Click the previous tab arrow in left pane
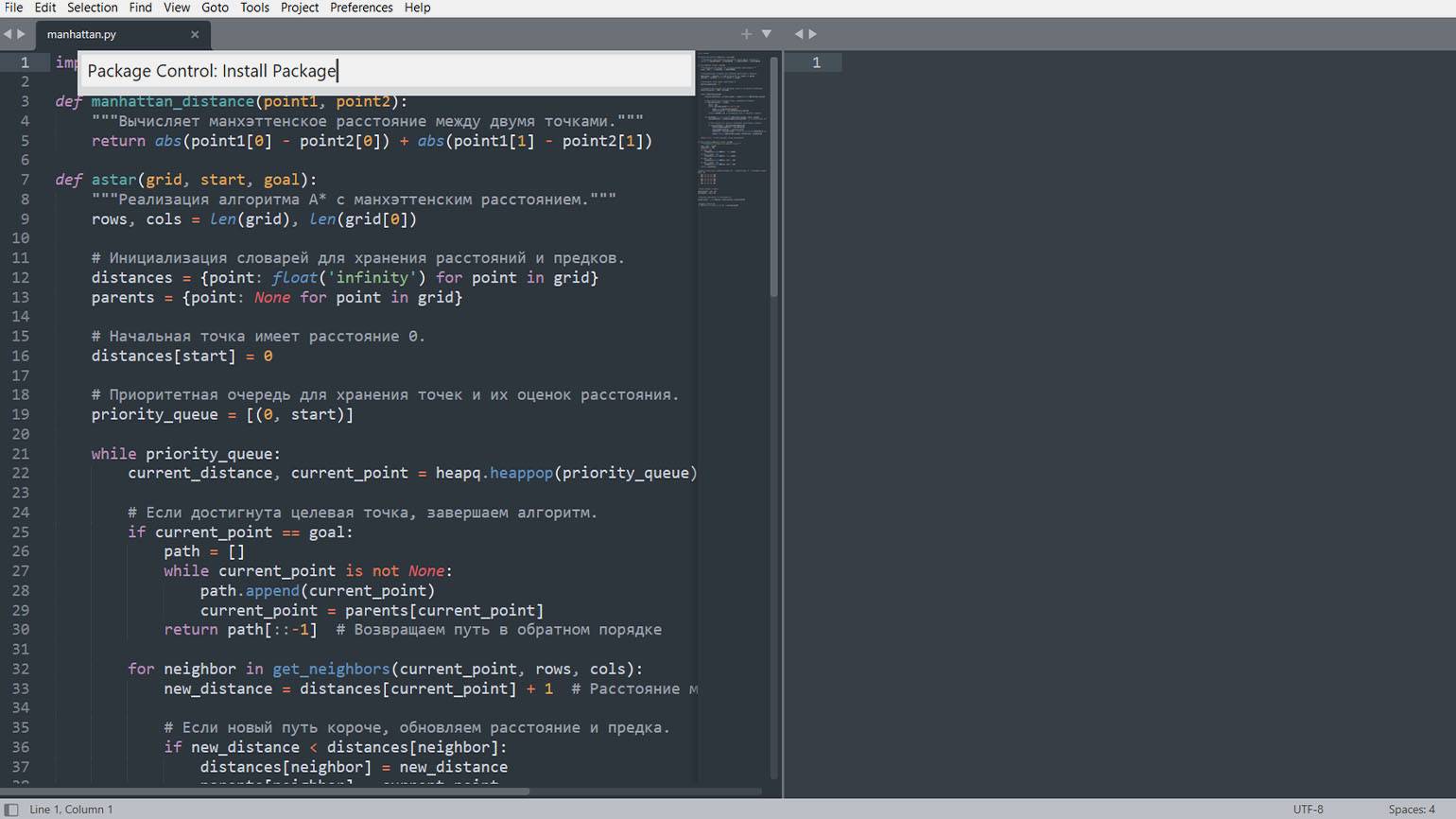 [8, 34]
